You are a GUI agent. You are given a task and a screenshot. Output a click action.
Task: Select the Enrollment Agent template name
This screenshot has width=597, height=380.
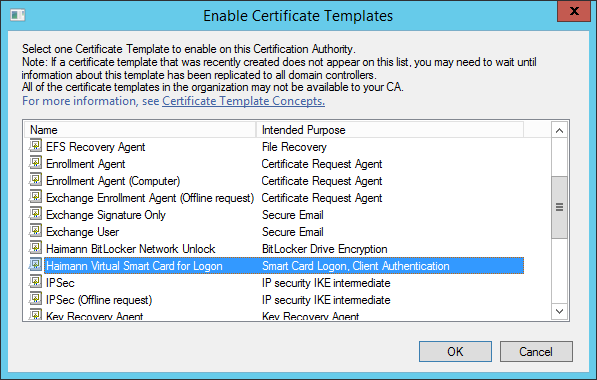click(86, 164)
